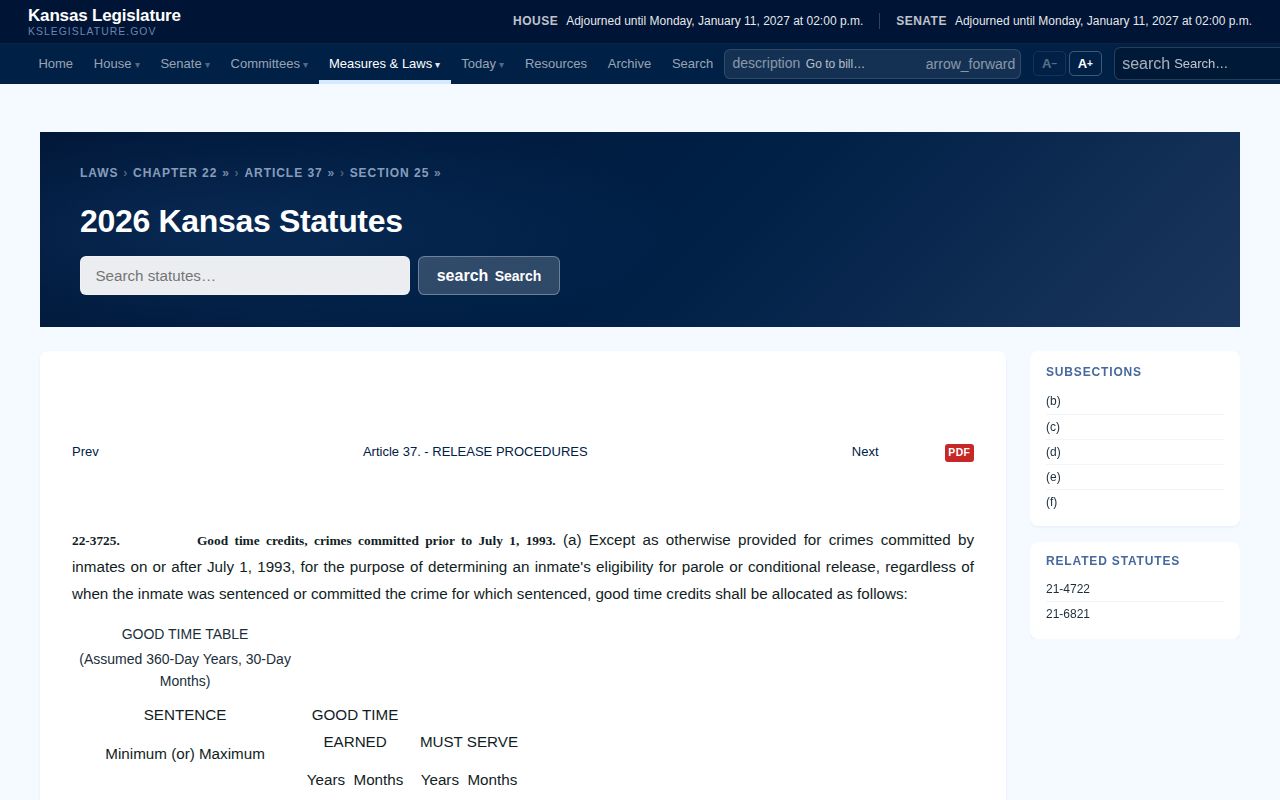This screenshot has width=1280, height=800.
Task: Click the 2026 Kansas Statutes heading
Action: point(241,221)
